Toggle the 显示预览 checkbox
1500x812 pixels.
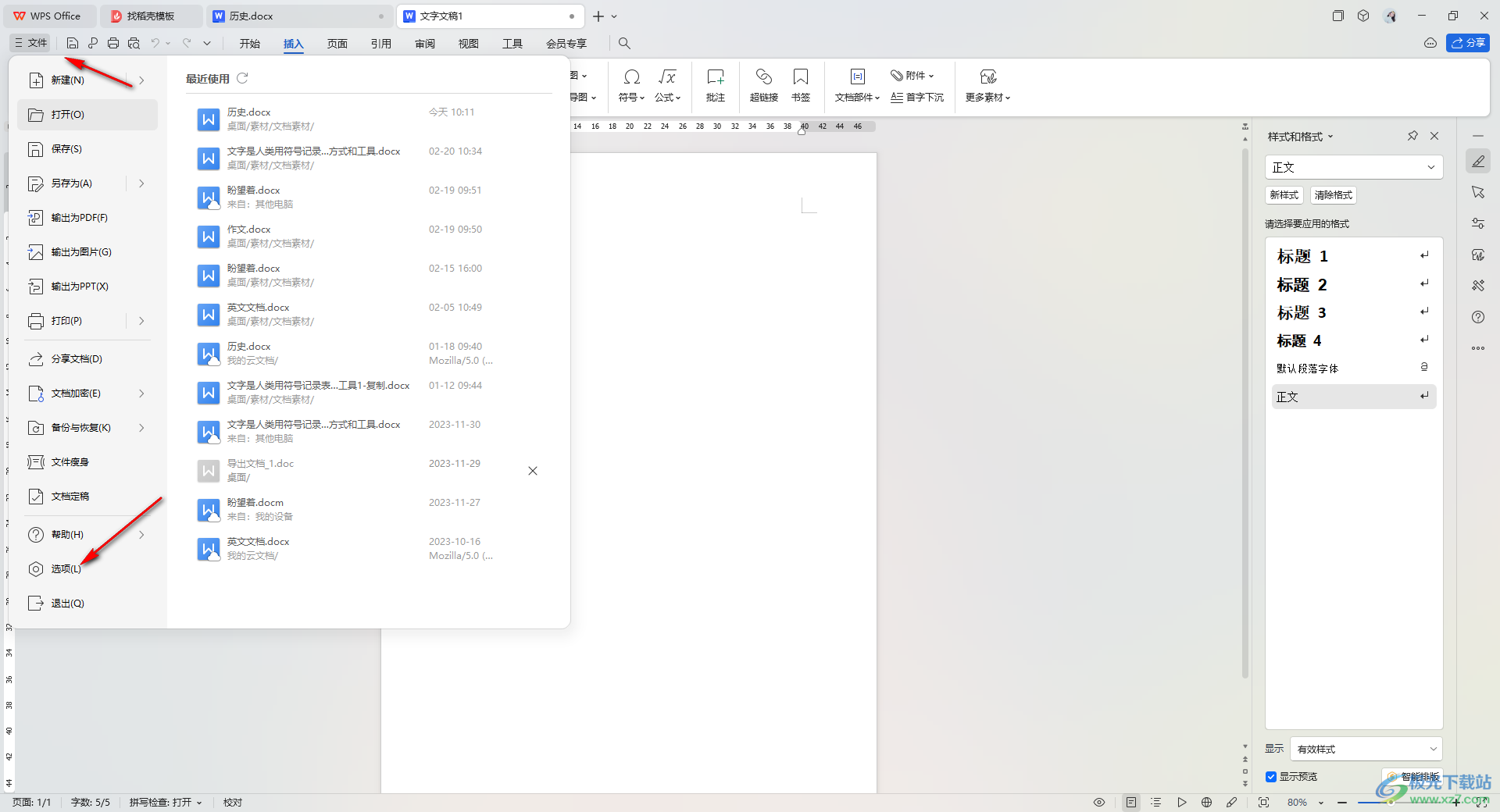[1271, 777]
